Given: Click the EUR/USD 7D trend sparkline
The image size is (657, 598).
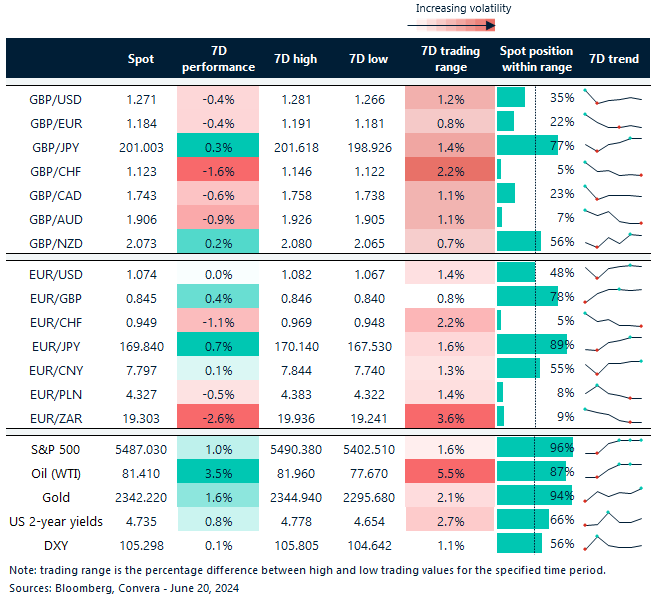Looking at the screenshot, I should click(x=613, y=271).
